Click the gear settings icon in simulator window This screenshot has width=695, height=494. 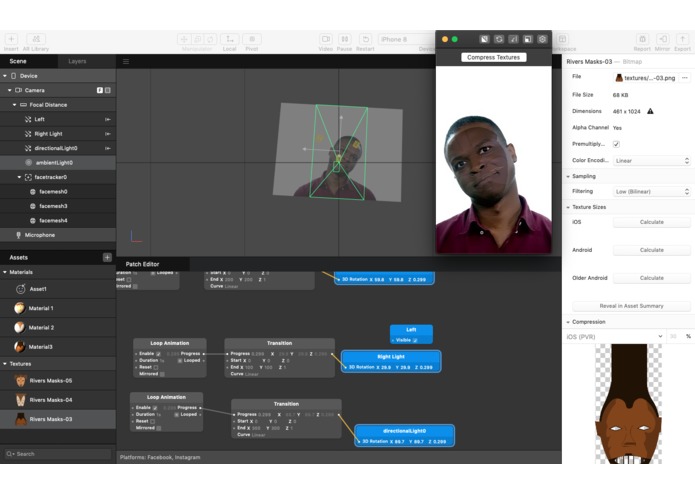pyautogui.click(x=542, y=39)
